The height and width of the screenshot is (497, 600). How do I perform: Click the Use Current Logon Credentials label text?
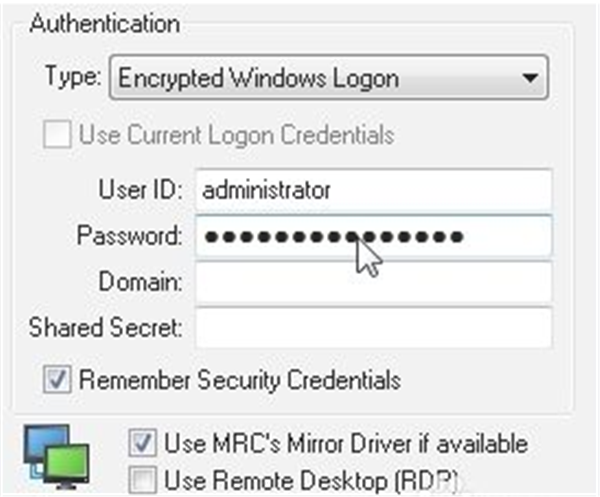236,135
